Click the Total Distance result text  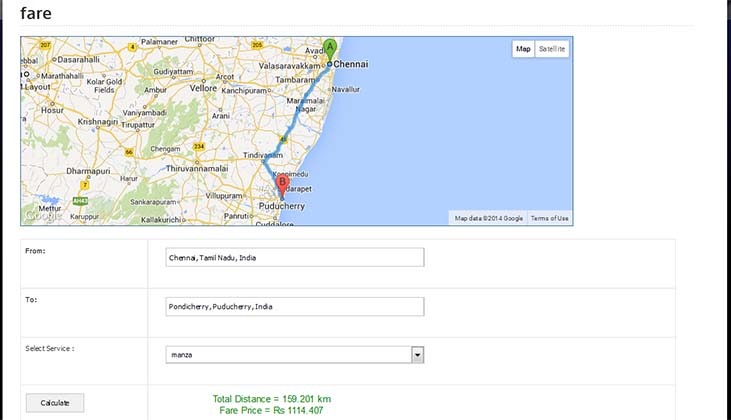click(x=272, y=399)
